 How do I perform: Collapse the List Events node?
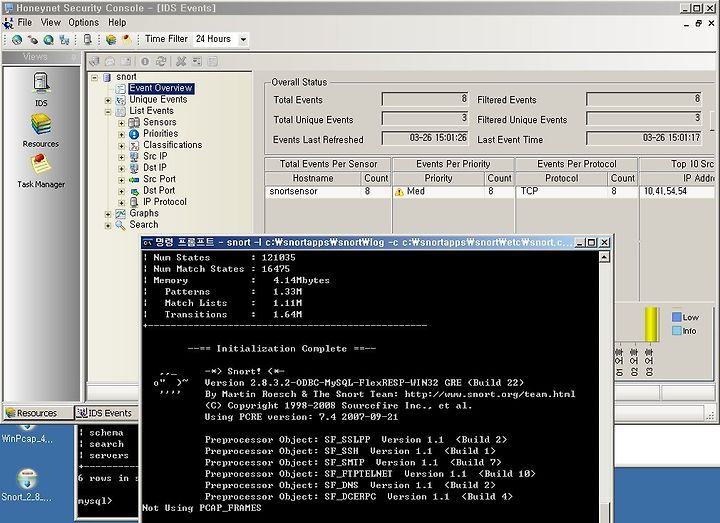click(108, 112)
